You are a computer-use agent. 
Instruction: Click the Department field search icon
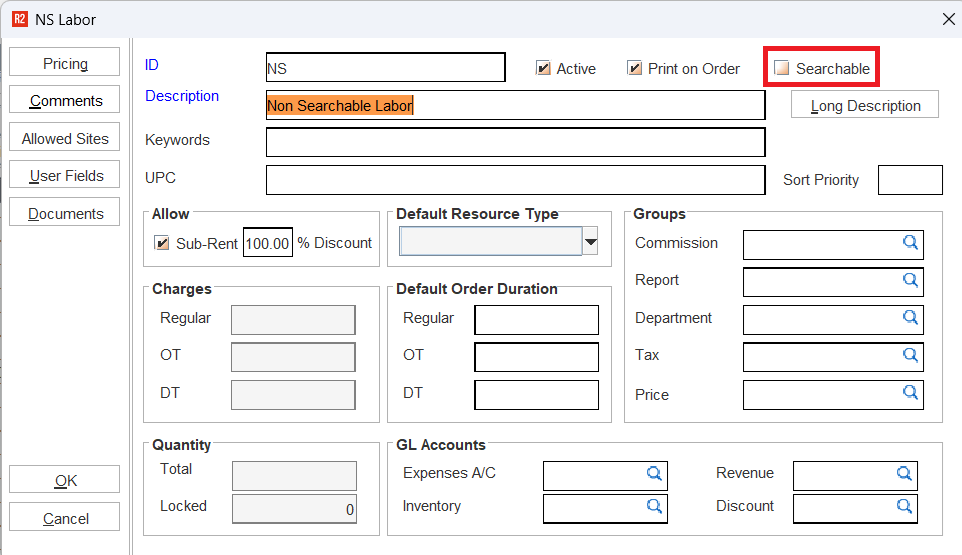910,318
